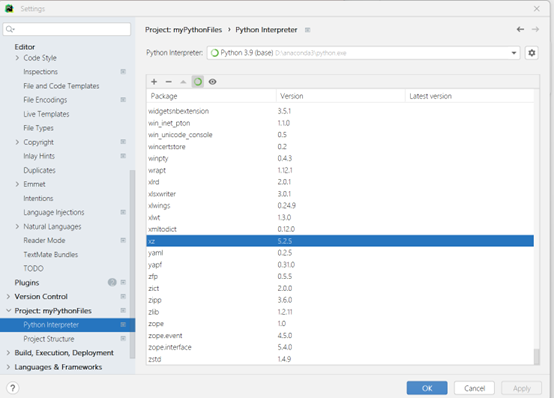Close the Settings dialog
The image size is (554, 398).
pos(536,8)
